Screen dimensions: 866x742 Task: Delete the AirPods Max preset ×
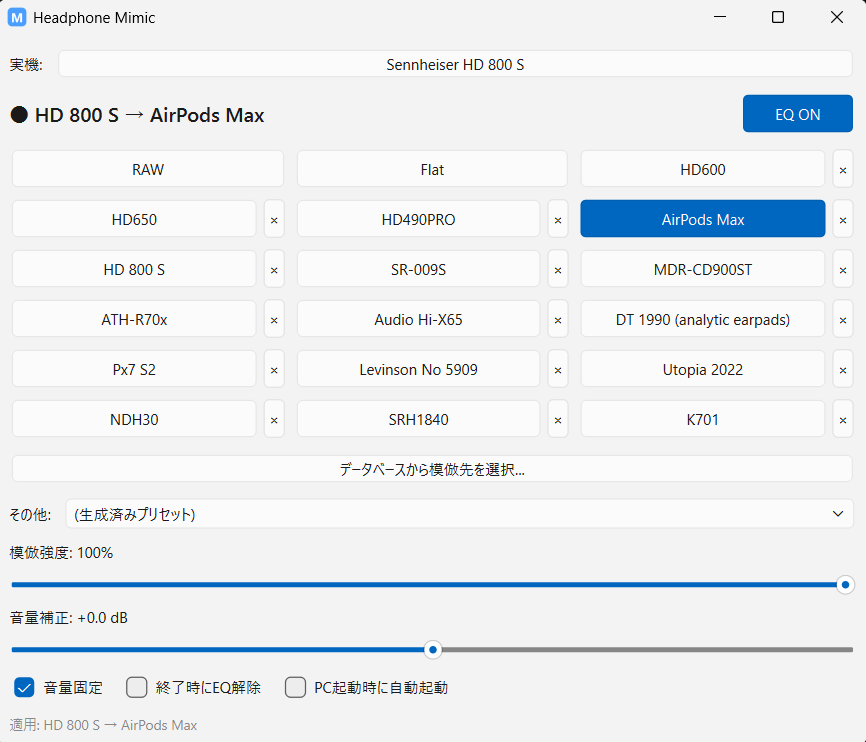[x=843, y=219]
